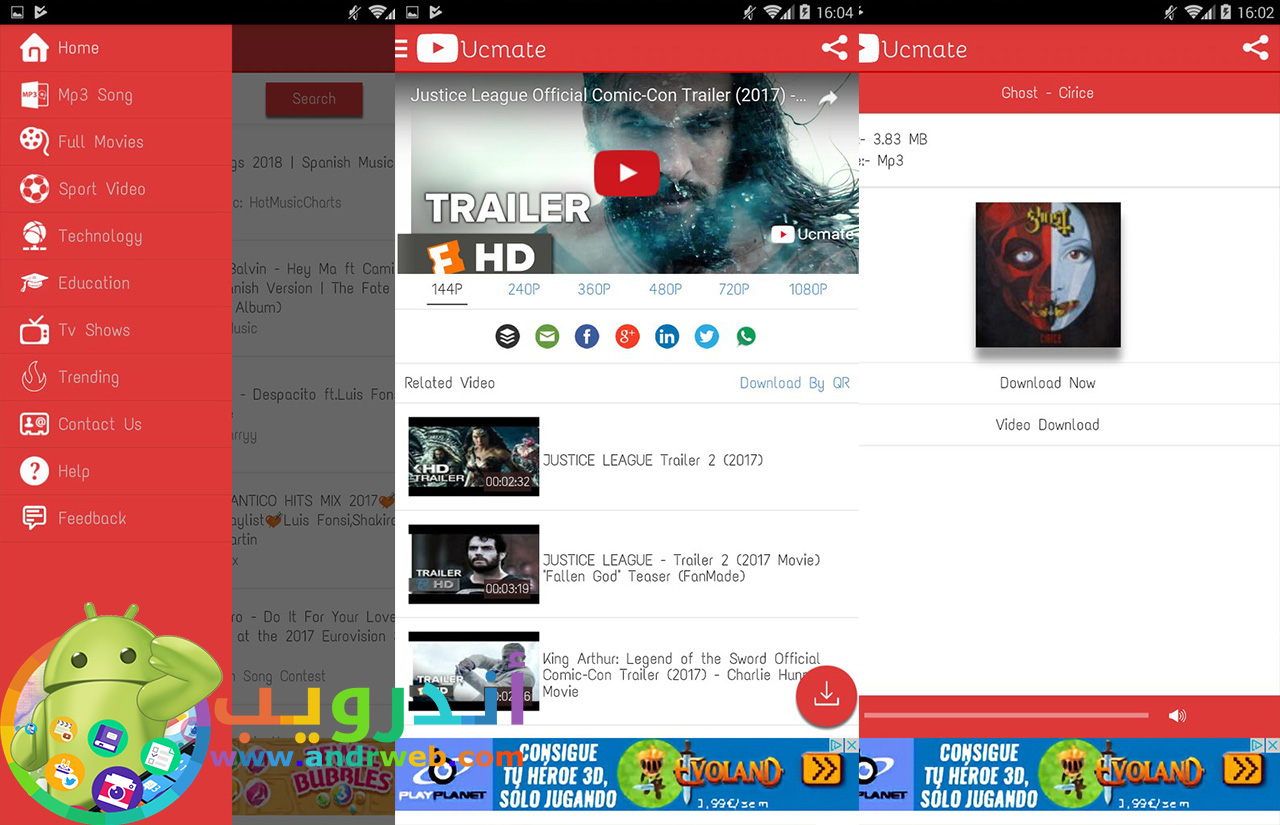
Task: Click the '3.83 MB' file size text
Action: (x=900, y=139)
